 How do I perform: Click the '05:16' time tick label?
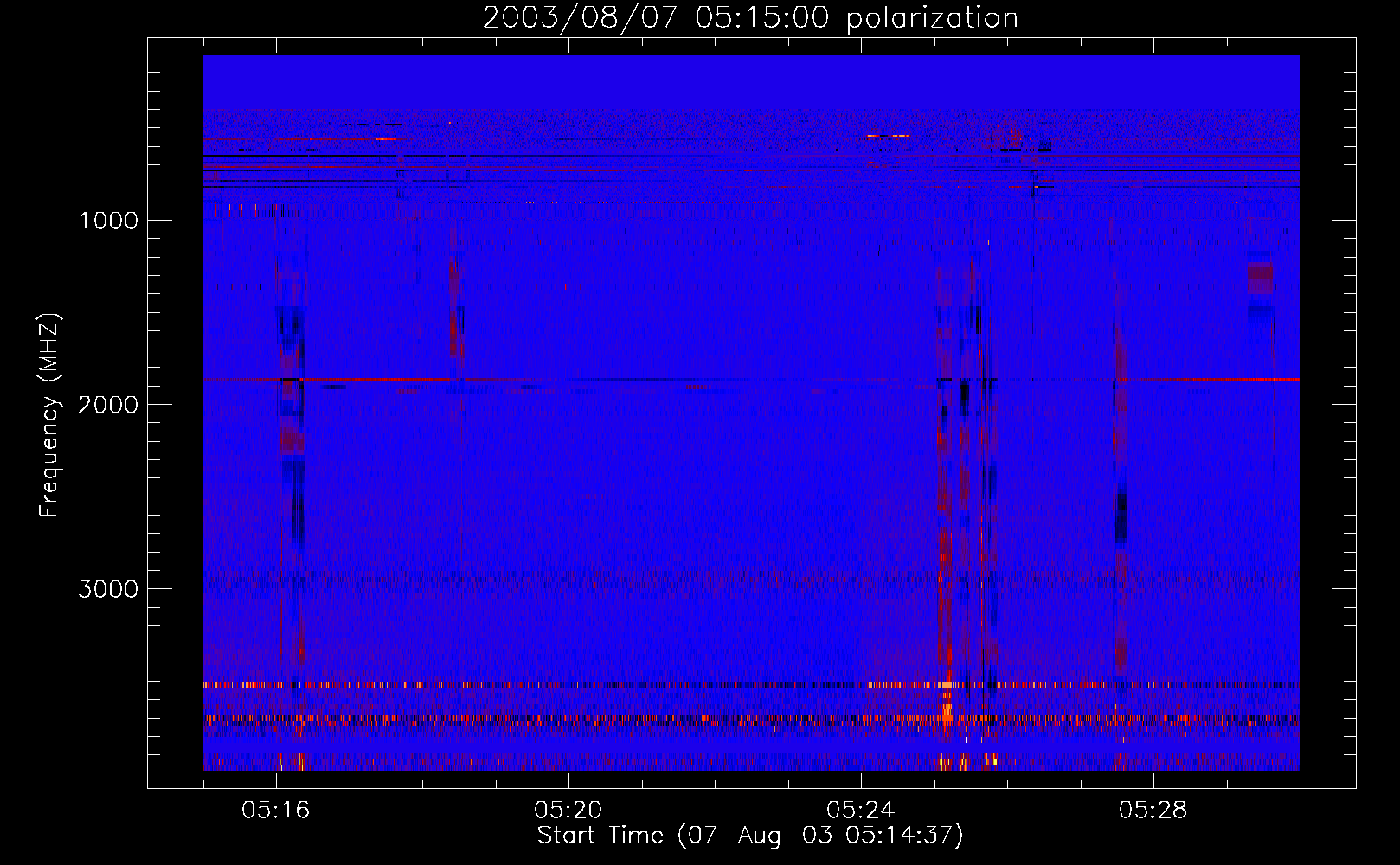276,811
